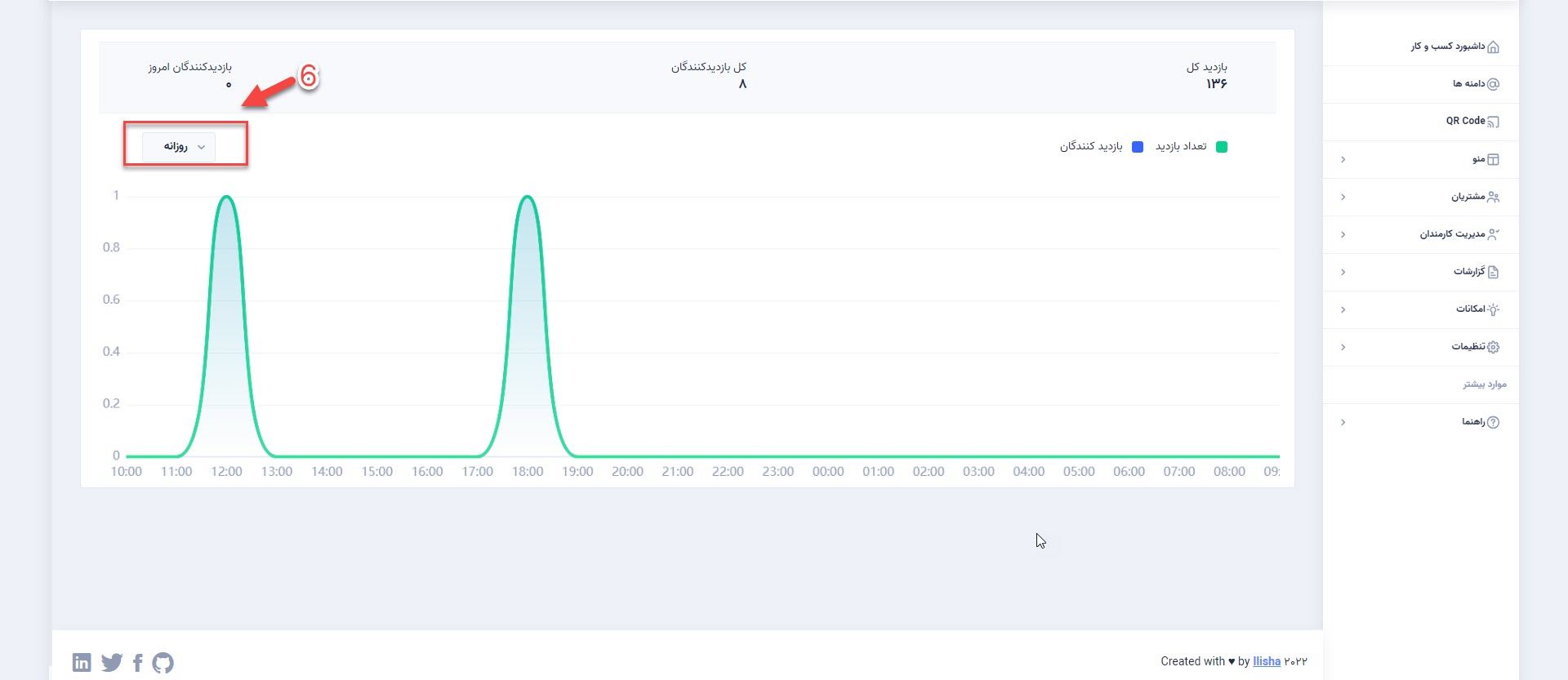This screenshot has width=1568, height=680.
Task: Open the business dashboard (داشبورد کسب و کار) item
Action: pos(1421,47)
